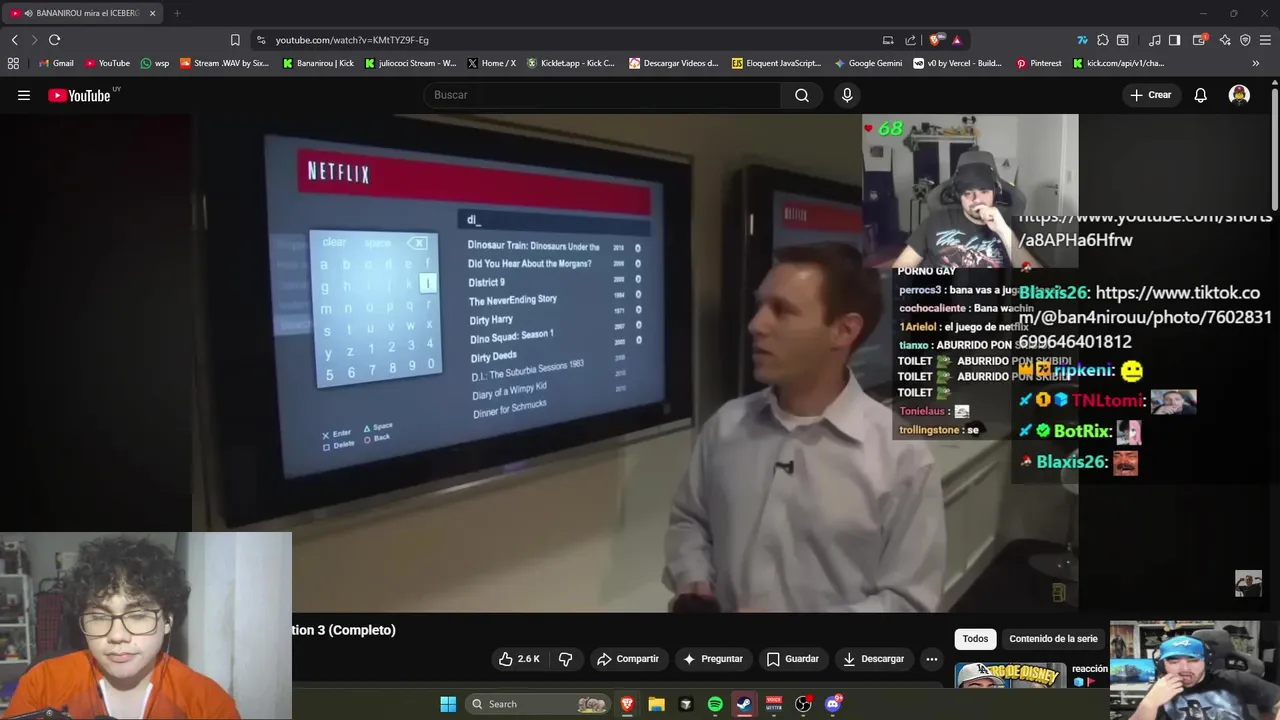Image resolution: width=1280 pixels, height=720 pixels.
Task: Click the Compartir share button
Action: 627,659
